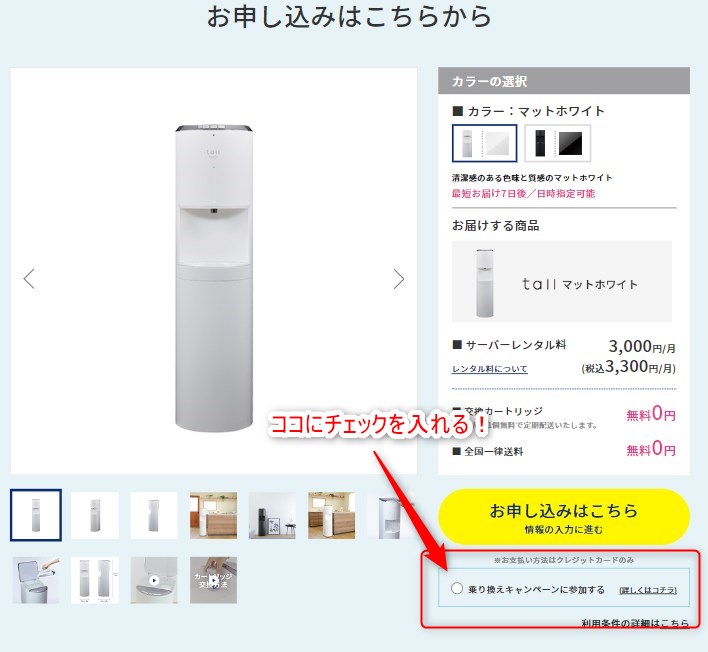The width and height of the screenshot is (708, 652).
Task: Choose the black color swatch option
Action: [x=558, y=143]
